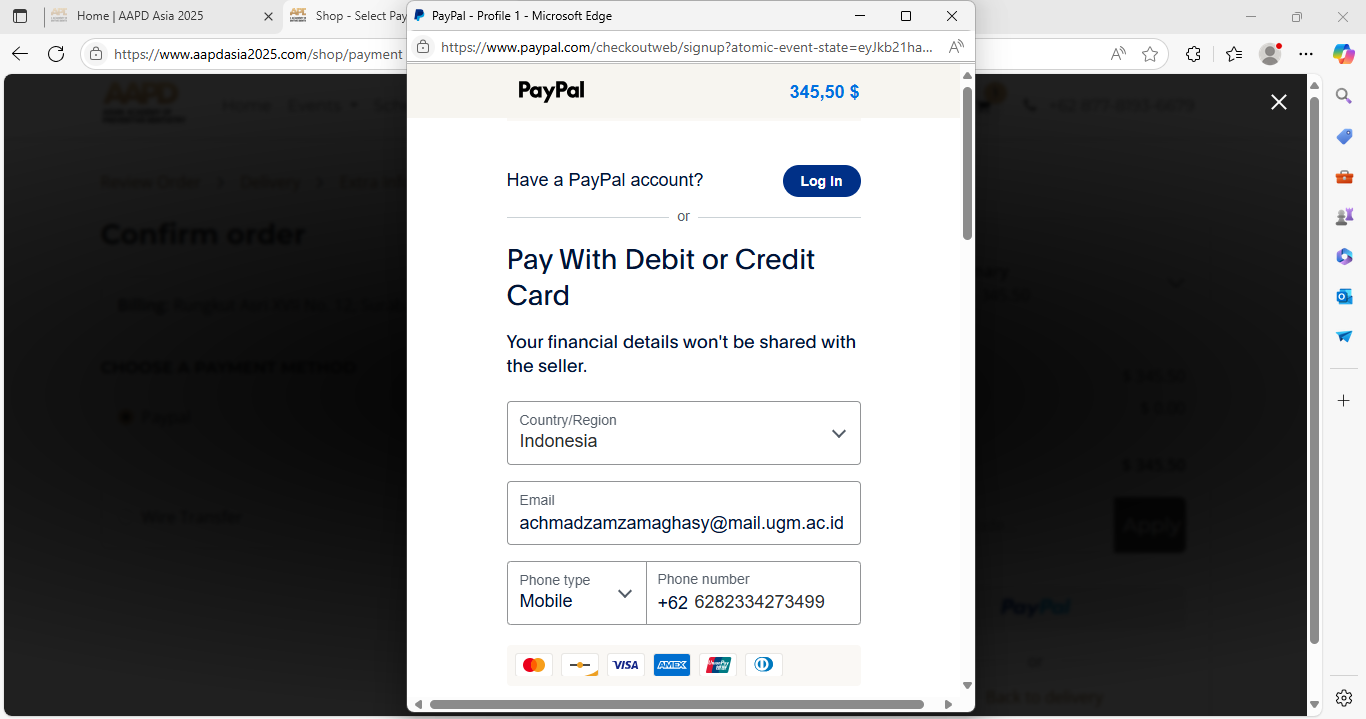1366x719 pixels.
Task: Click the Visa card logo icon
Action: 626,665
